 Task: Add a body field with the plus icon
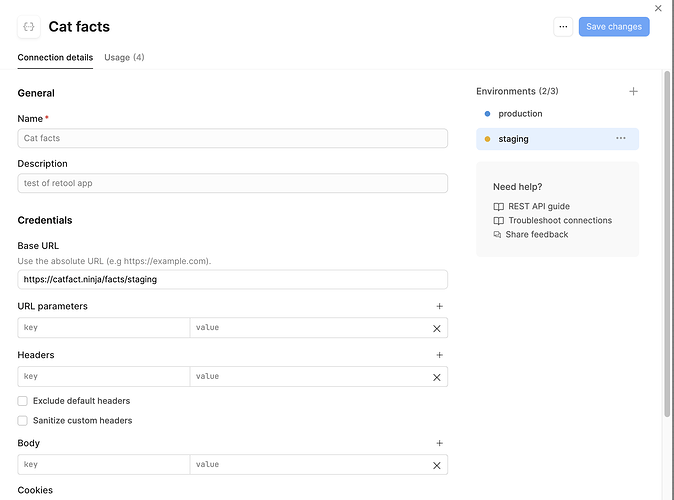click(439, 443)
